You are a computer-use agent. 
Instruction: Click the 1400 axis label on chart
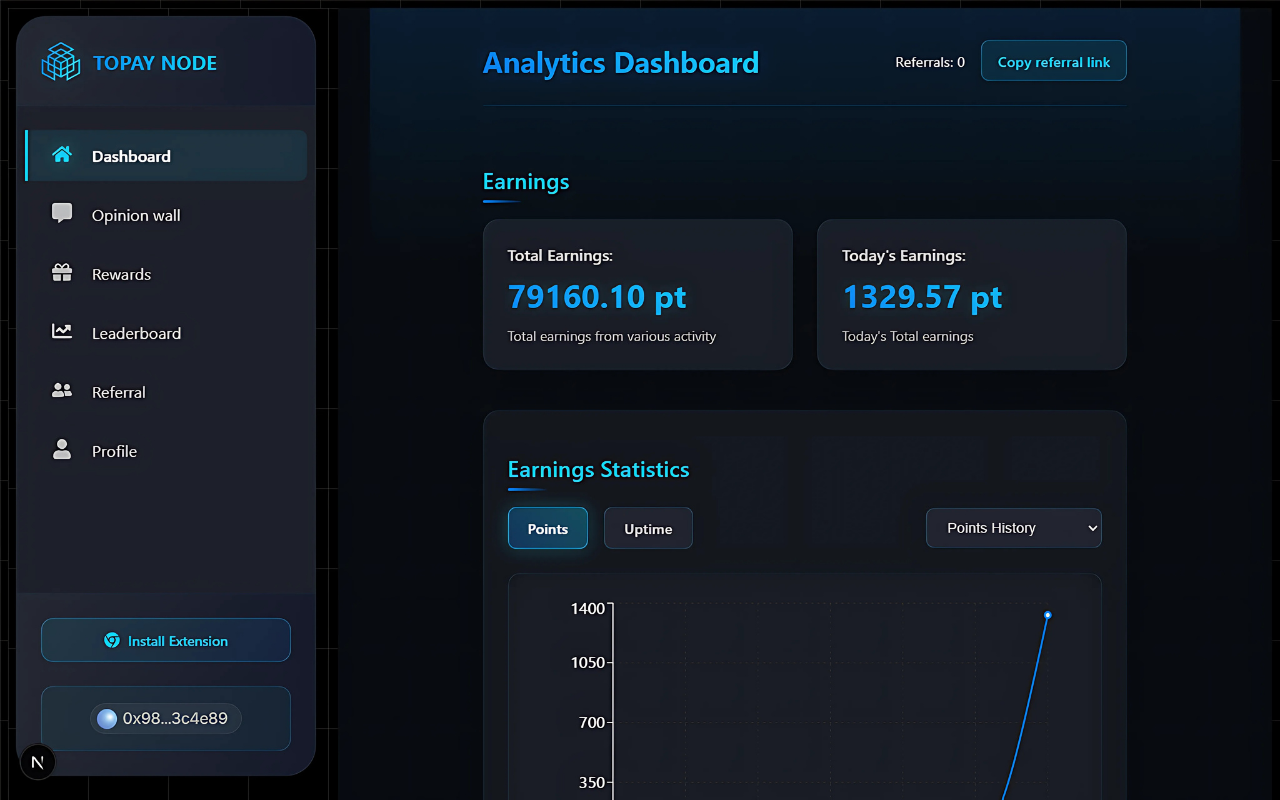point(588,608)
